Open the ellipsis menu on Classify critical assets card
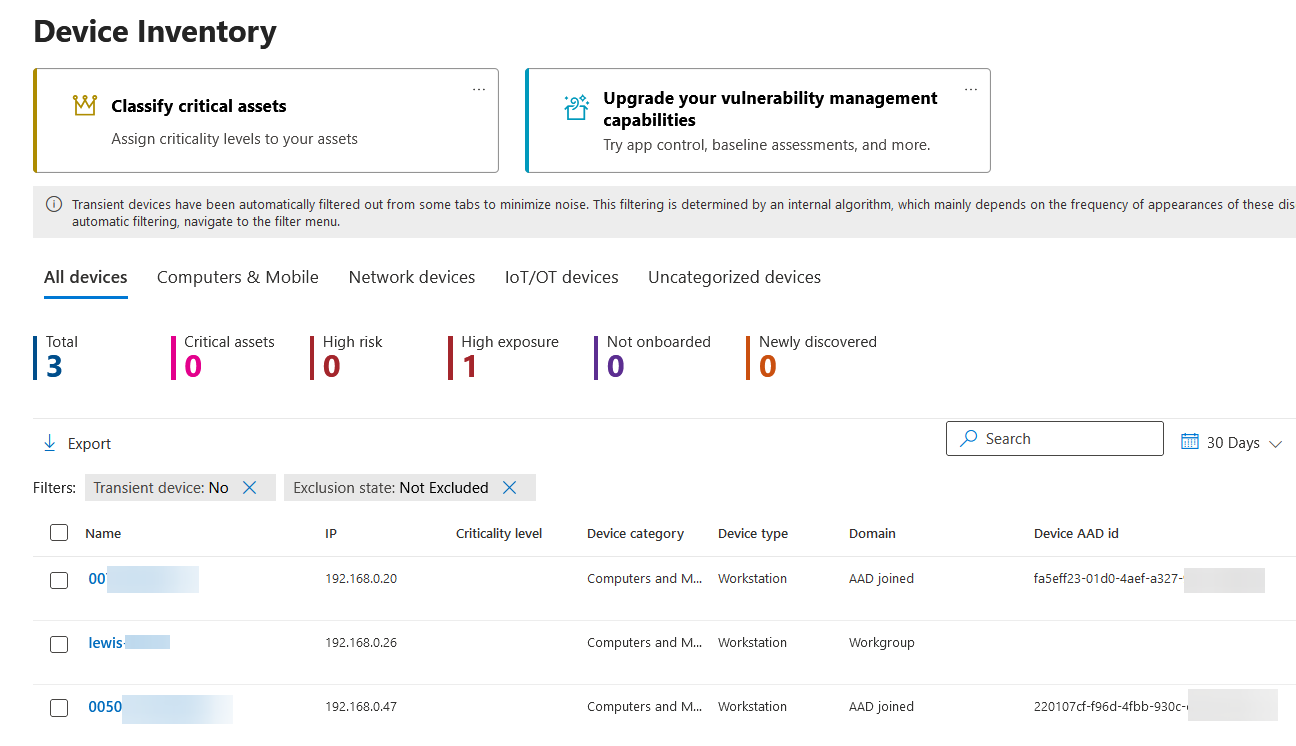 click(479, 88)
